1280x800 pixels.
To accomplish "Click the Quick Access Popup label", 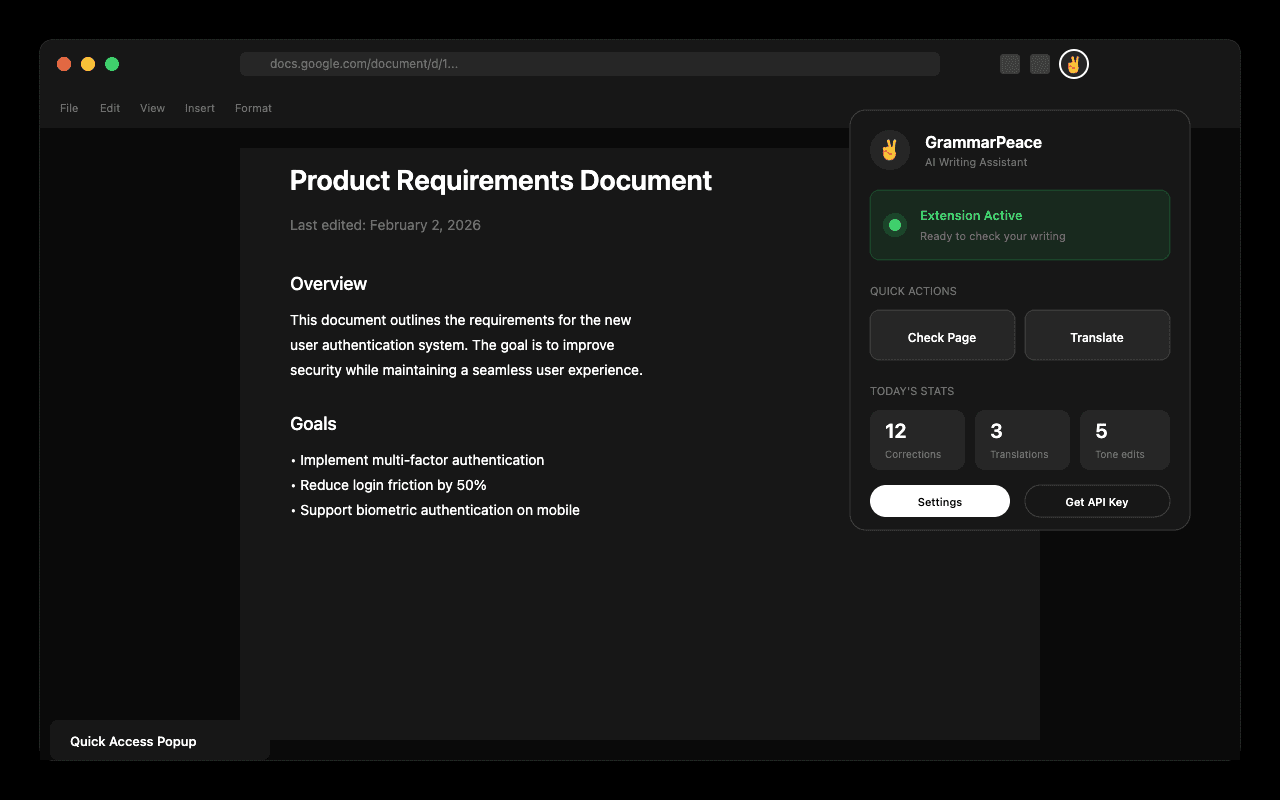I will [133, 741].
